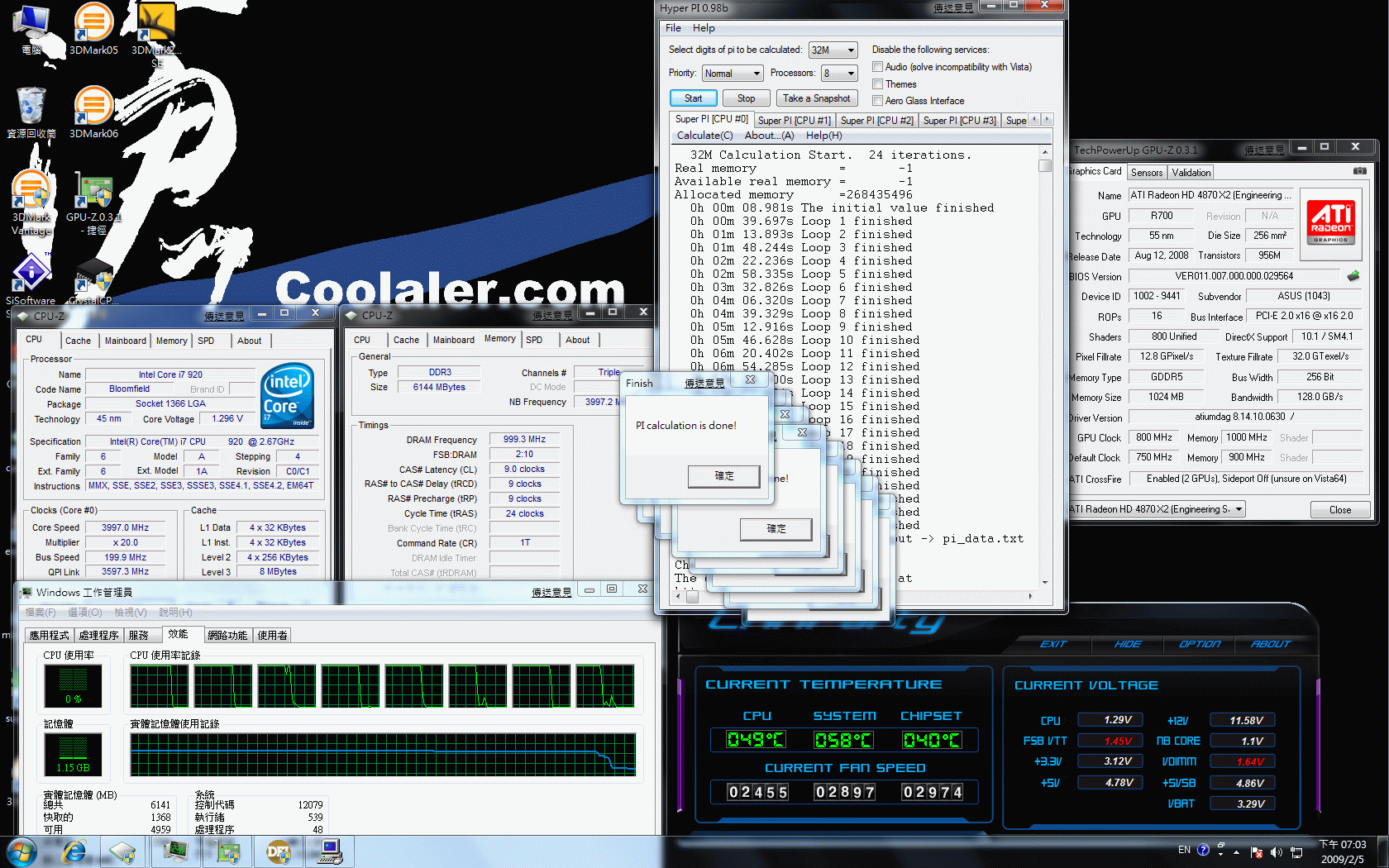
Task: Open the Help menu in Hyper PI
Action: tap(704, 28)
